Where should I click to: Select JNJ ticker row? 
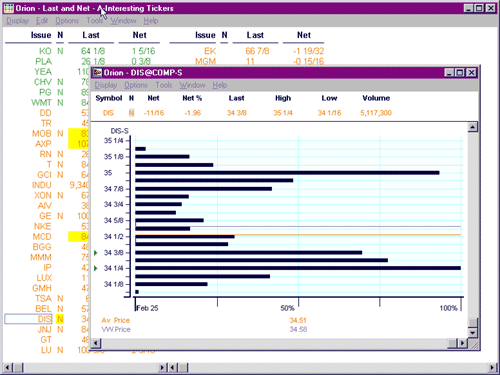tap(44, 330)
